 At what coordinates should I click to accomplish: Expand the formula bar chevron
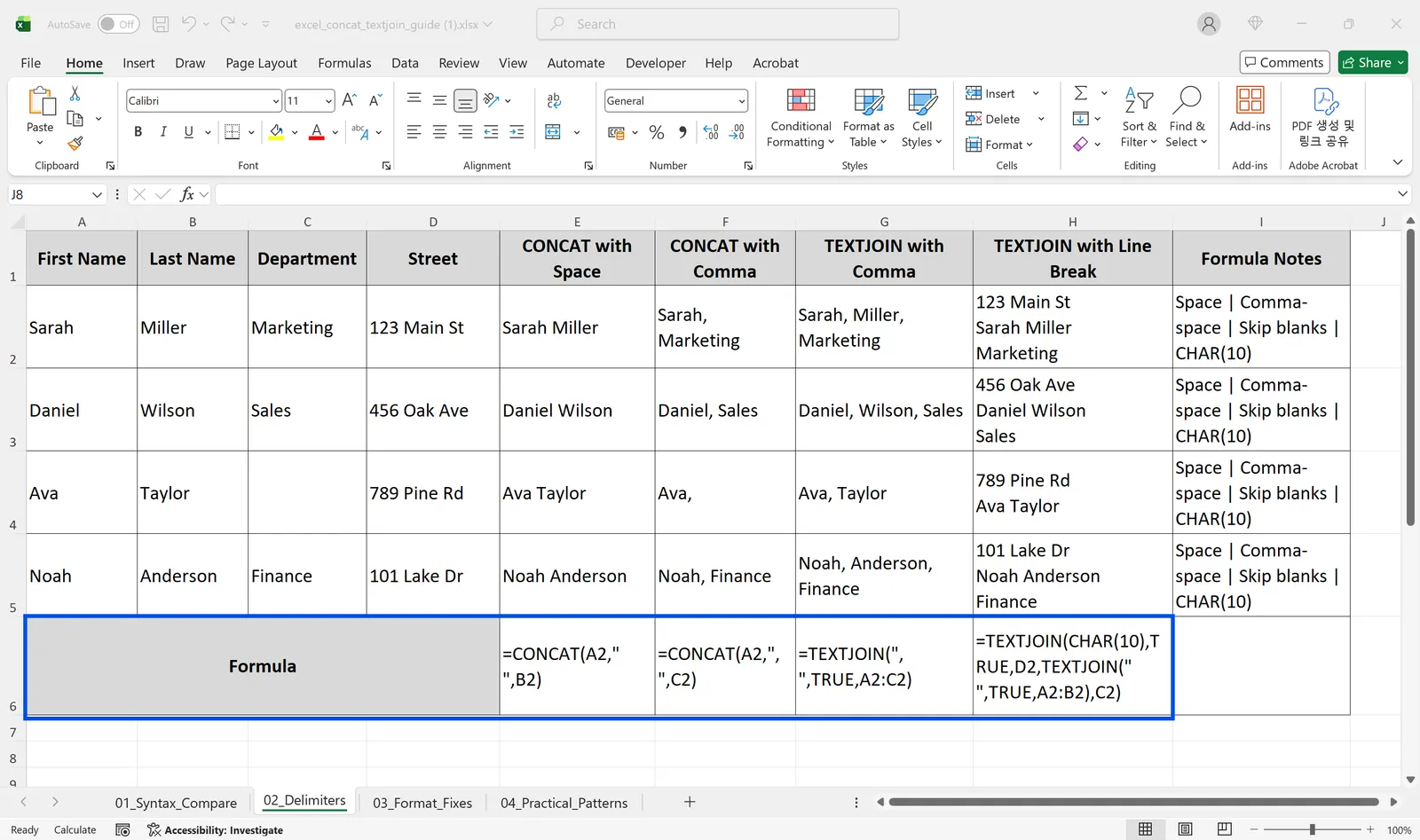(1402, 194)
